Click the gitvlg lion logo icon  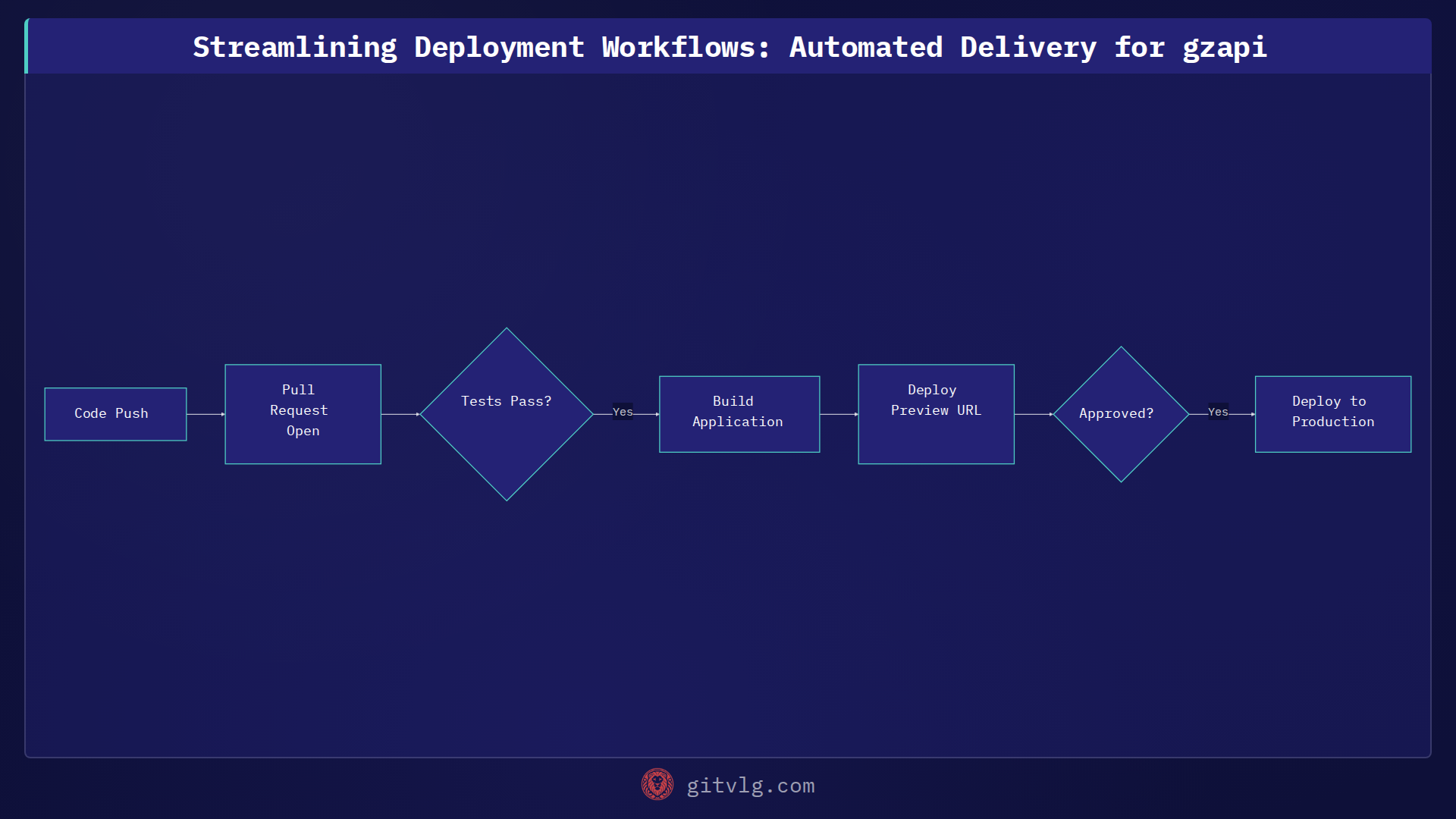click(x=657, y=785)
